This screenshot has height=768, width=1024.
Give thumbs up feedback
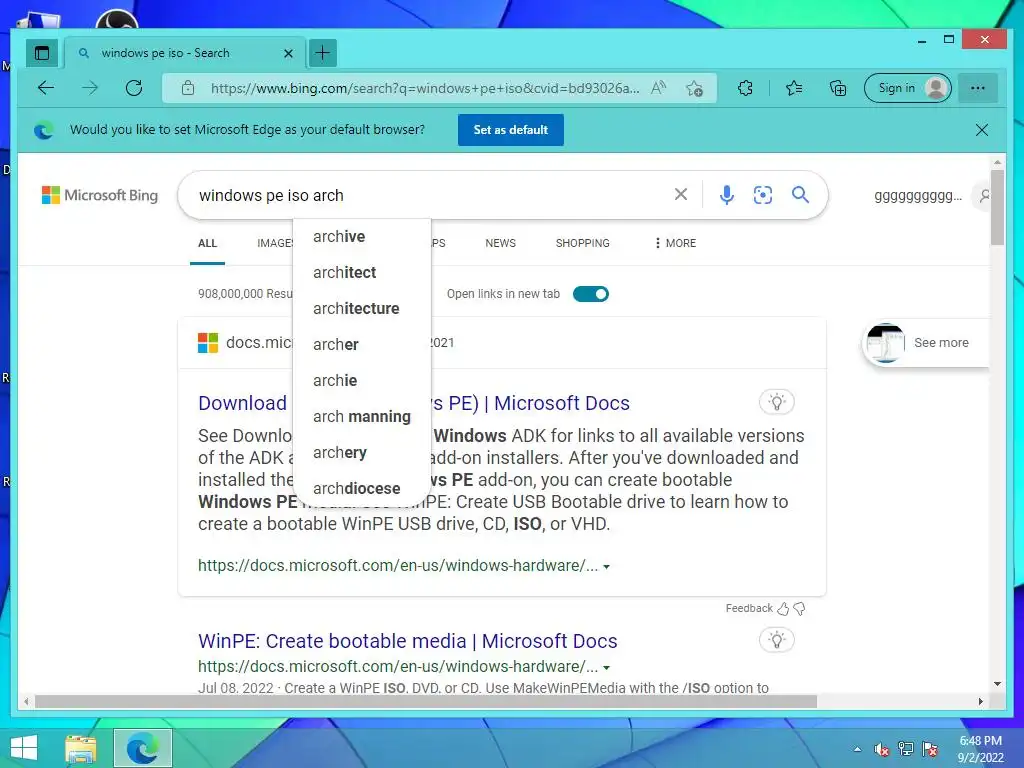coord(782,609)
